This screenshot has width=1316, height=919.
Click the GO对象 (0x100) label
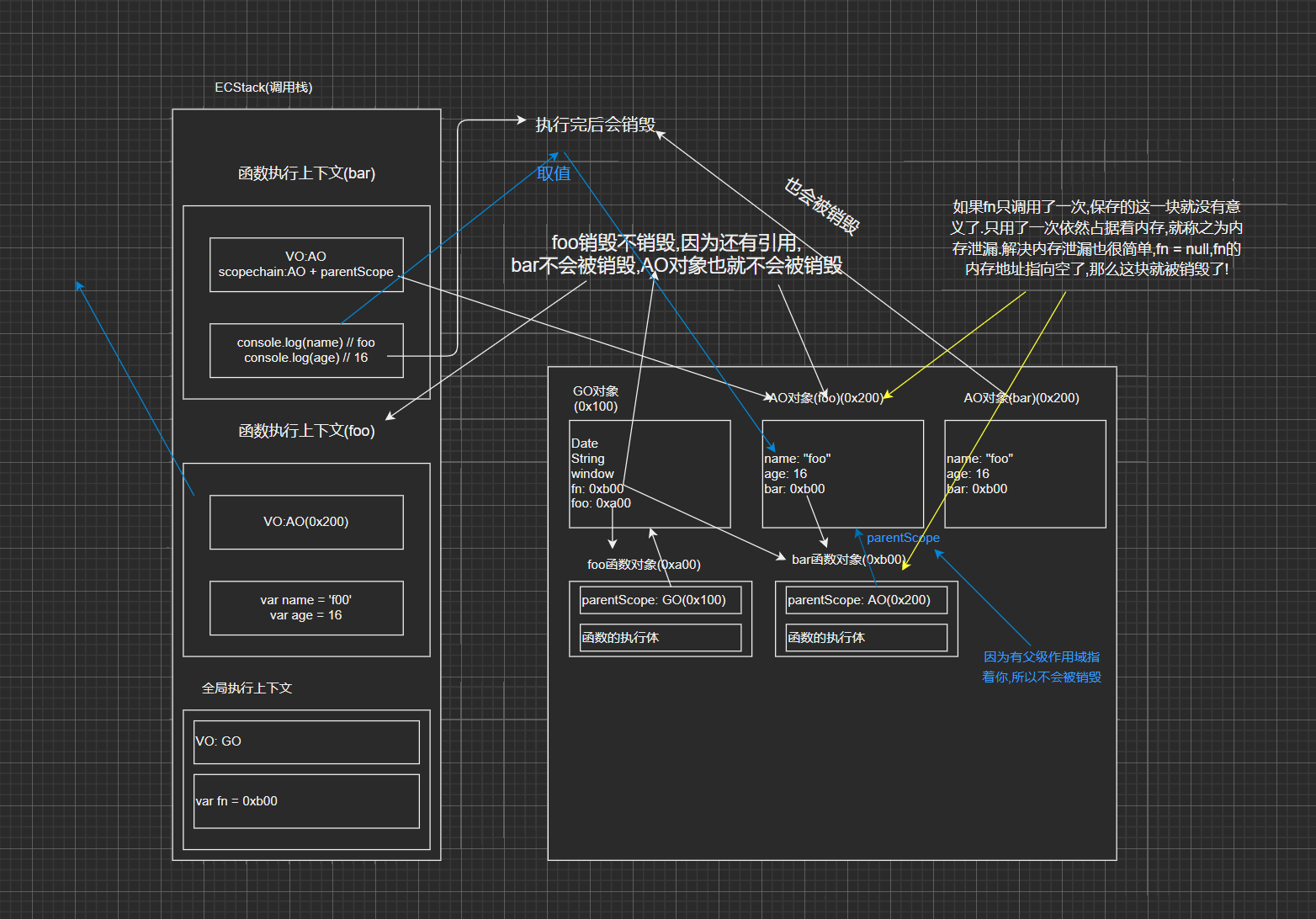596,399
